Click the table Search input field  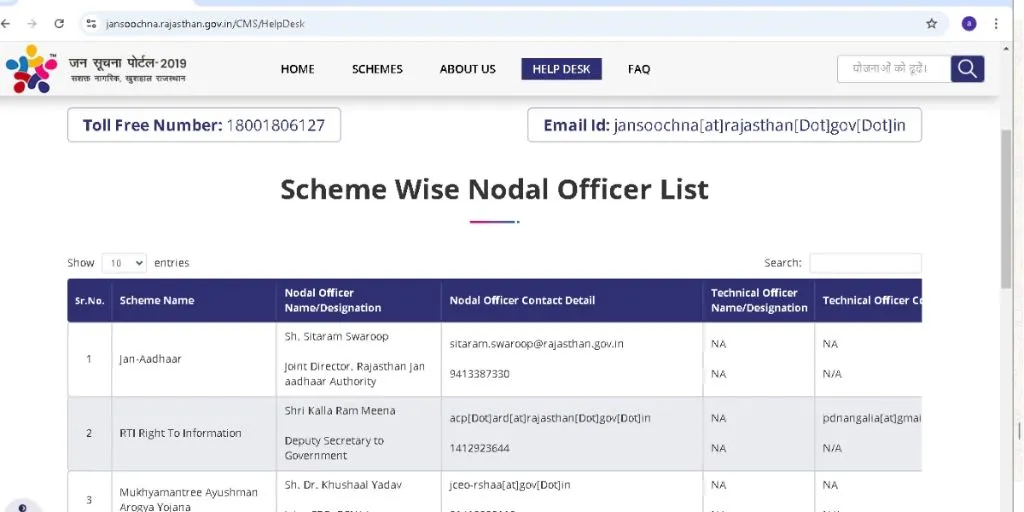point(865,263)
